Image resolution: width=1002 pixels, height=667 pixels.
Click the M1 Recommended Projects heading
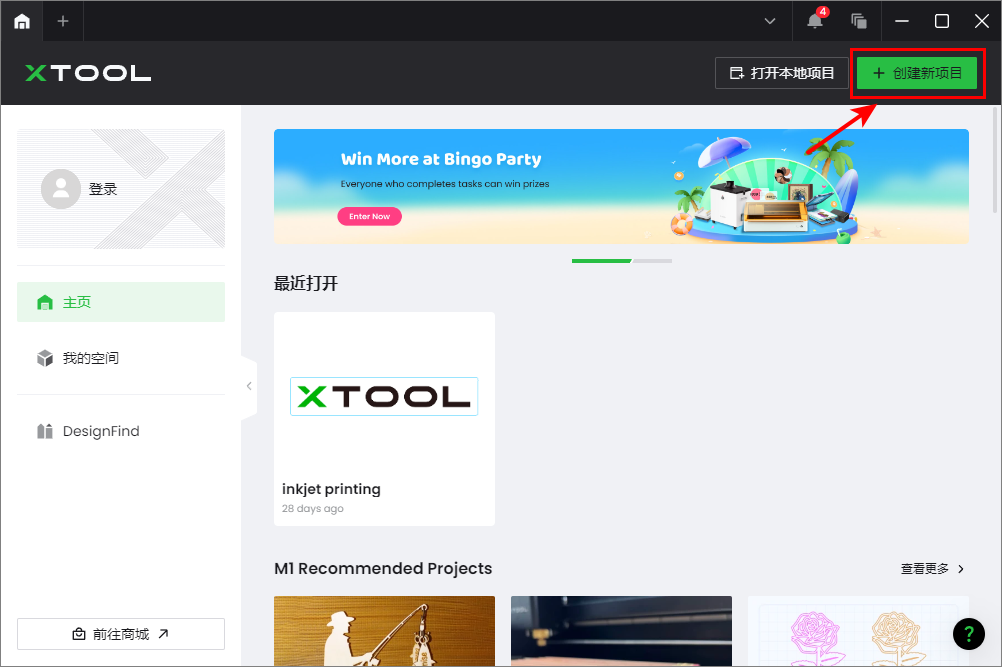click(x=383, y=569)
